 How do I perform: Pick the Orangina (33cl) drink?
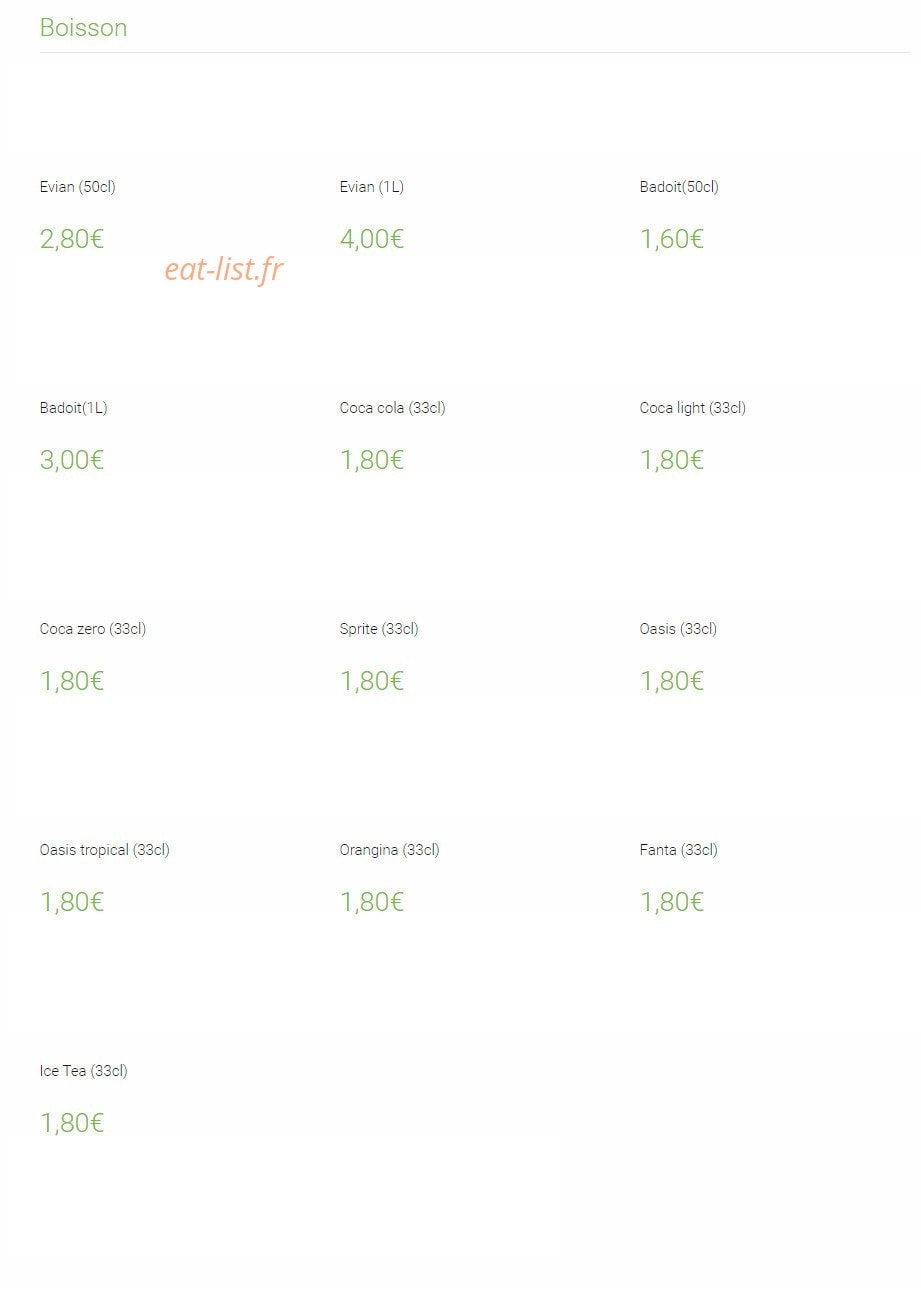390,850
